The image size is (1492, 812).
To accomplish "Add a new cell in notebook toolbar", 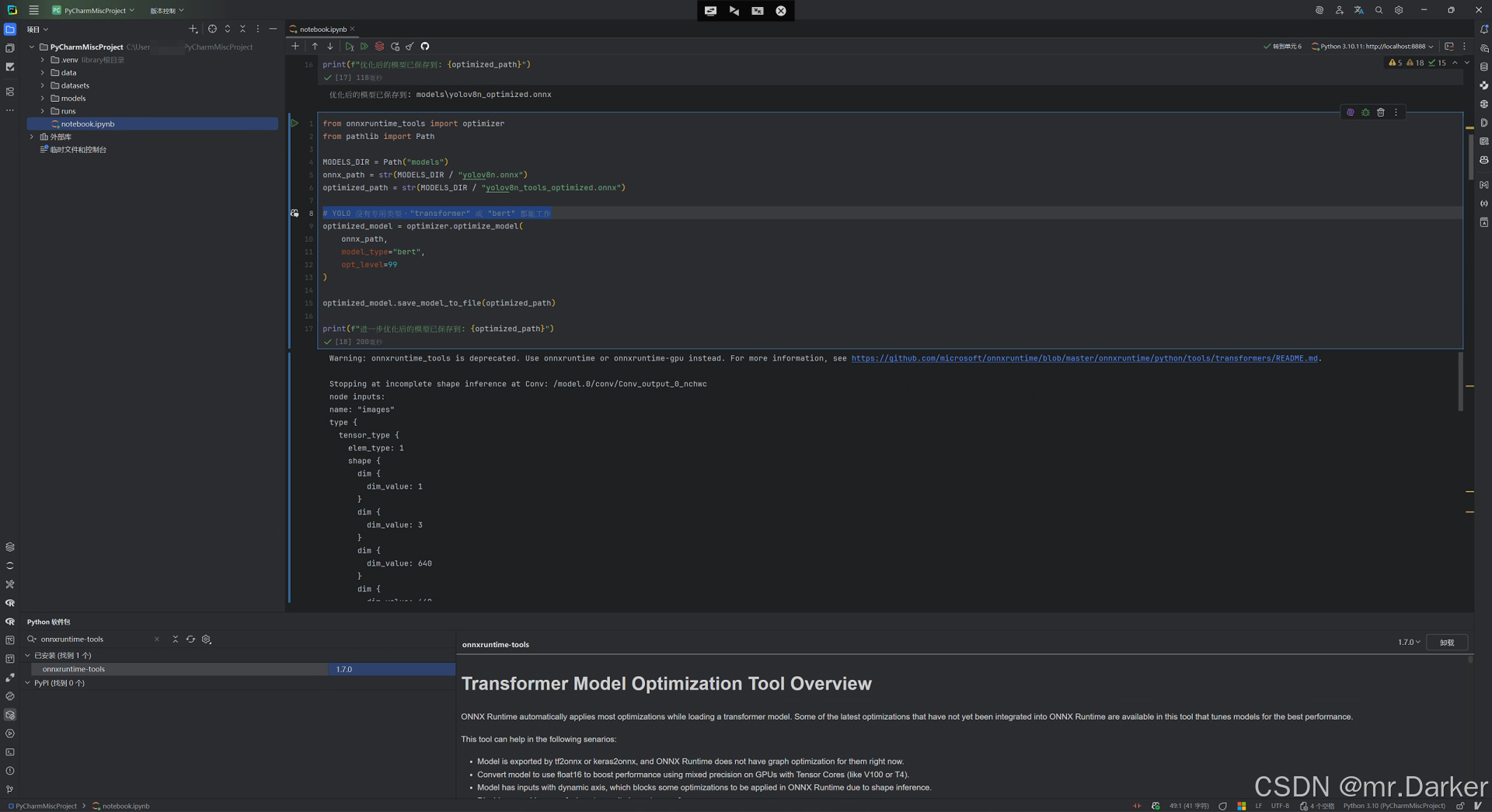I will pyautogui.click(x=295, y=46).
